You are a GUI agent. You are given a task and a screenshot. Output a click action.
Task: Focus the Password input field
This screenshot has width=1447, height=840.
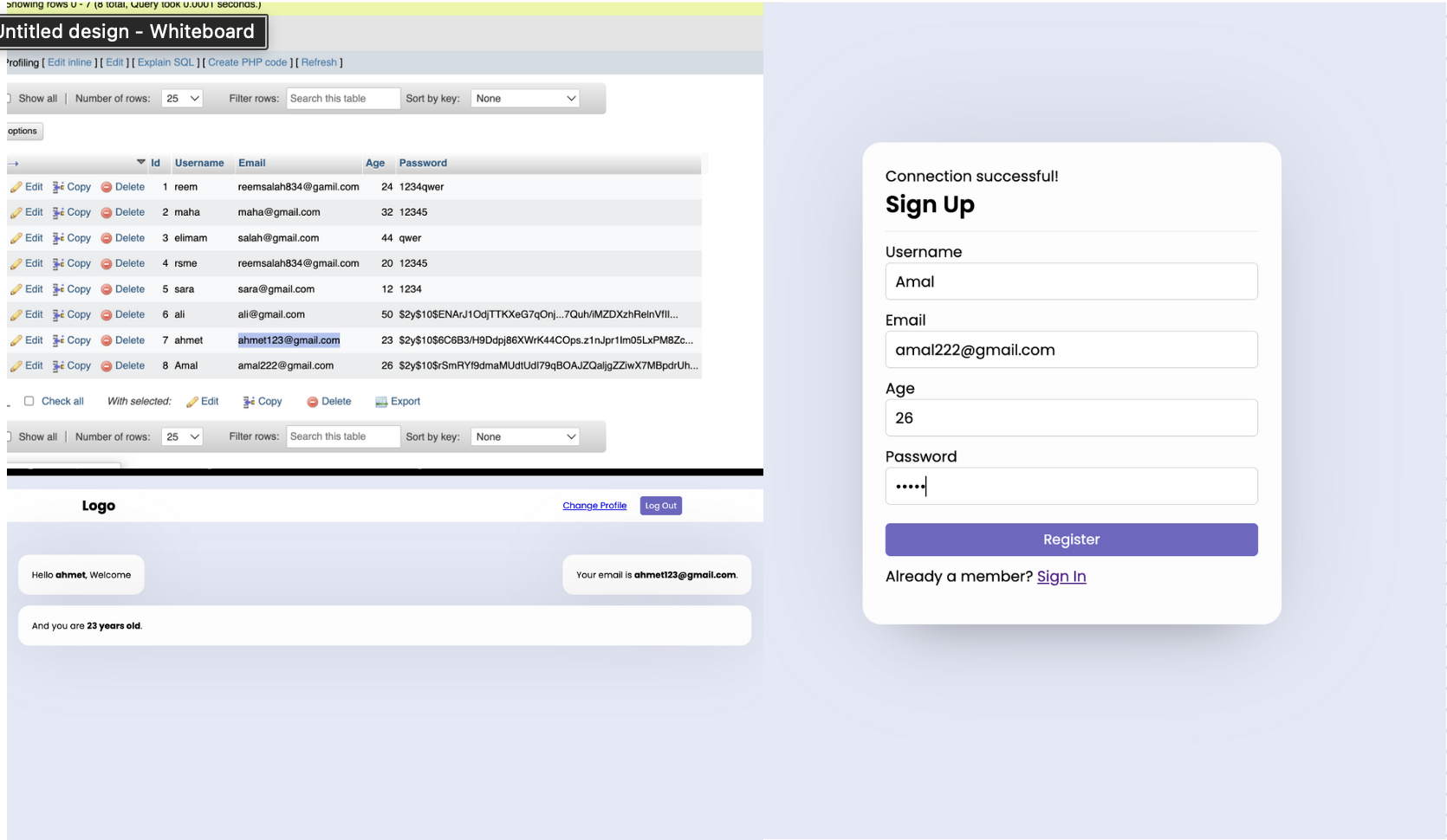point(1071,487)
